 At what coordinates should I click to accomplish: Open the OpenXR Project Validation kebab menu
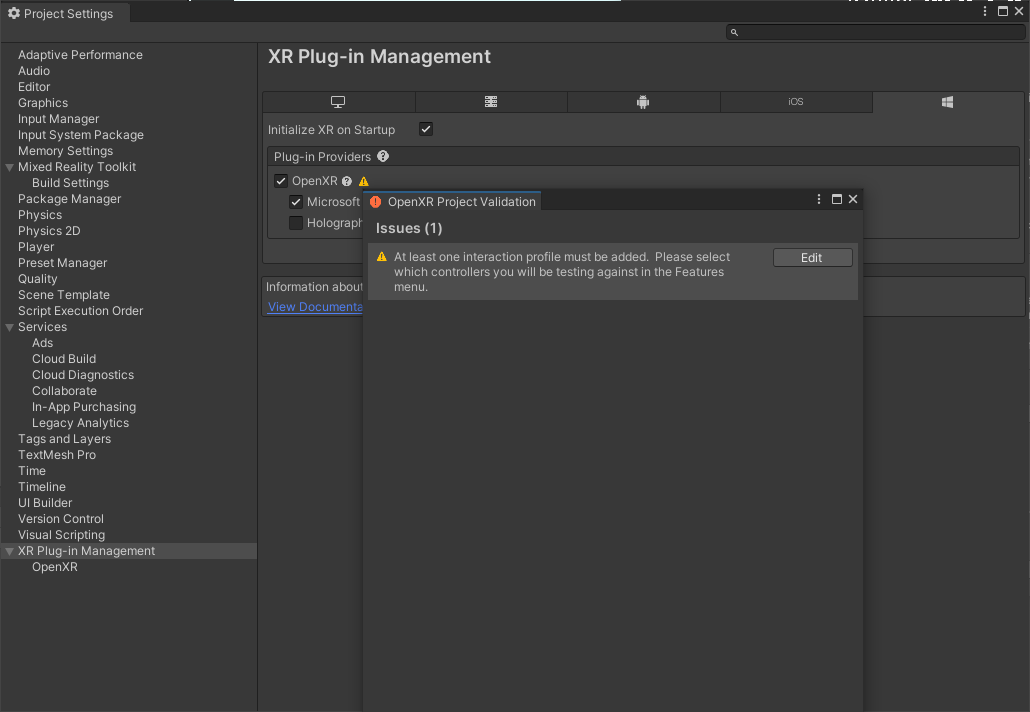819,200
